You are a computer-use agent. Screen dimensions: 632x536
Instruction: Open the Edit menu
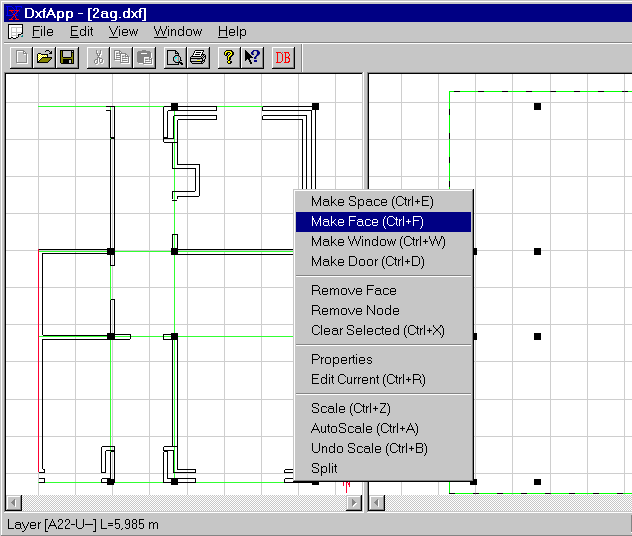pyautogui.click(x=81, y=31)
